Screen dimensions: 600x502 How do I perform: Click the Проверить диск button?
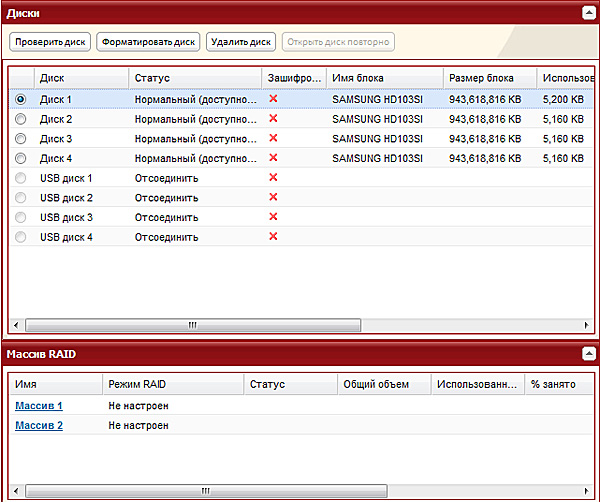click(x=50, y=42)
